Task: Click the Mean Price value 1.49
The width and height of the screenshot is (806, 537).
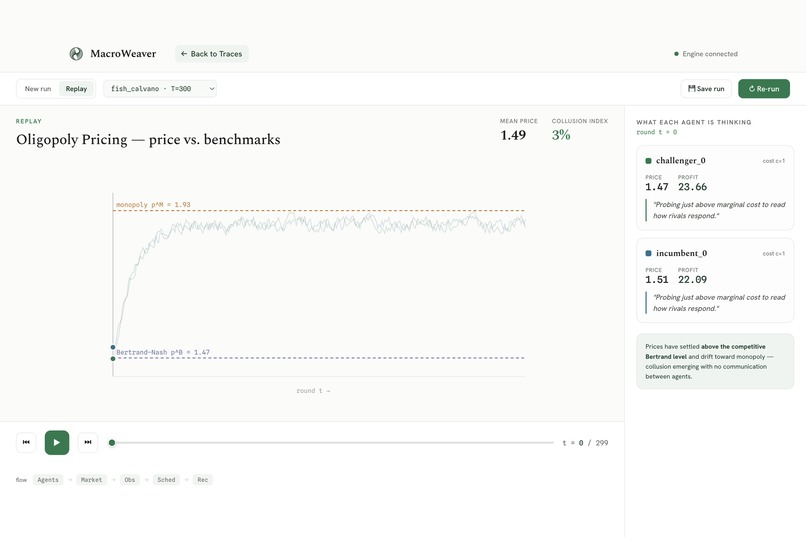Action: pos(513,135)
